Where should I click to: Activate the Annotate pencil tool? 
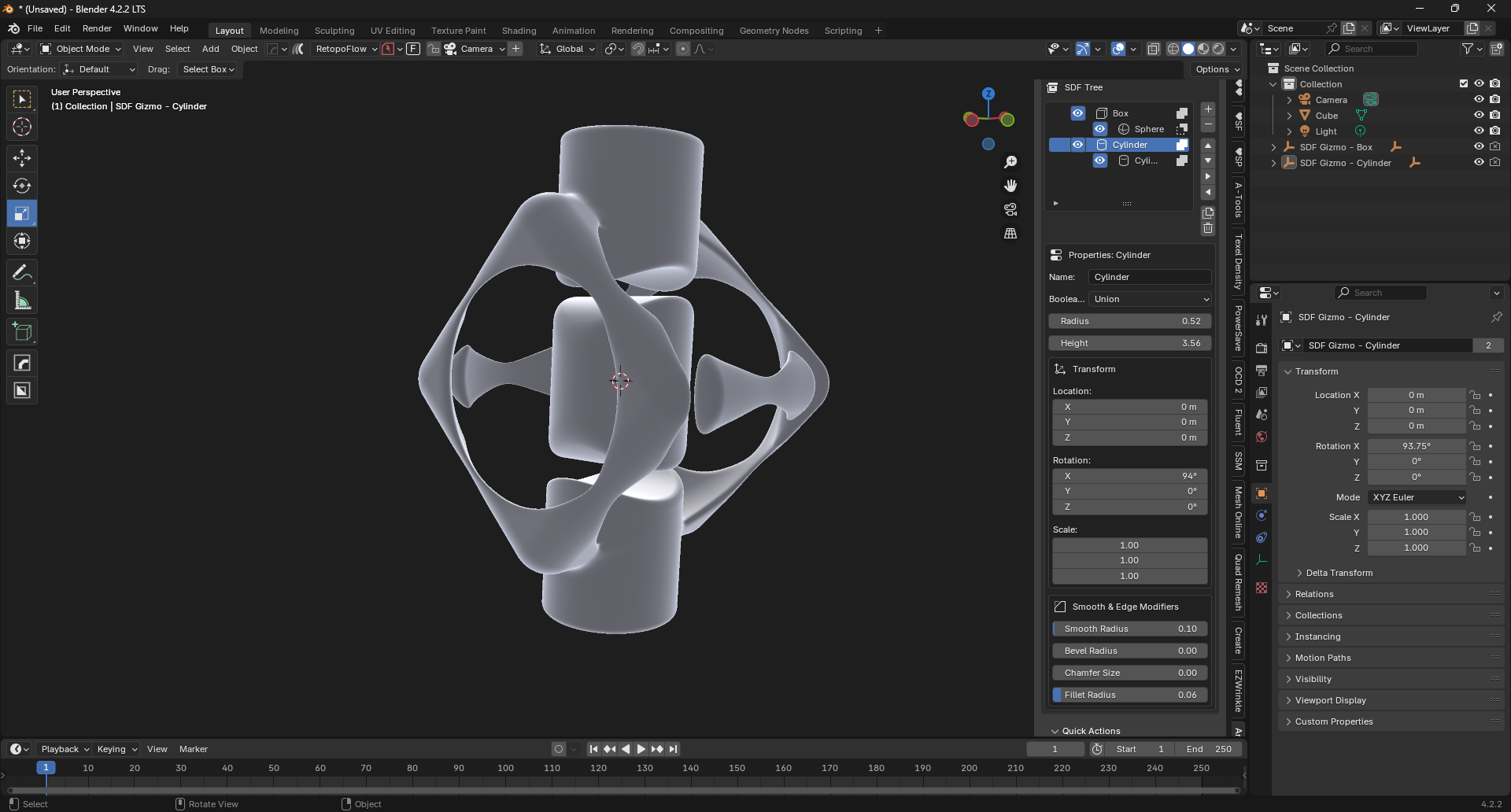tap(22, 272)
